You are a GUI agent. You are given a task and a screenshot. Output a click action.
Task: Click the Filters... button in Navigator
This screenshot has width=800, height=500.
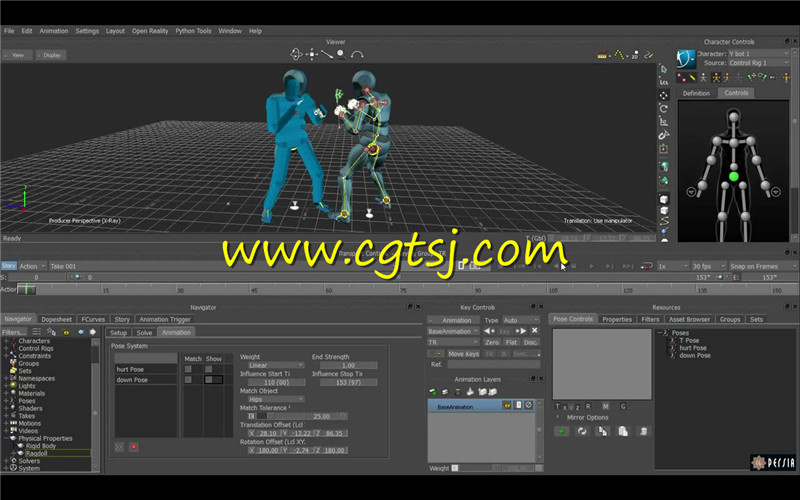click(14, 332)
